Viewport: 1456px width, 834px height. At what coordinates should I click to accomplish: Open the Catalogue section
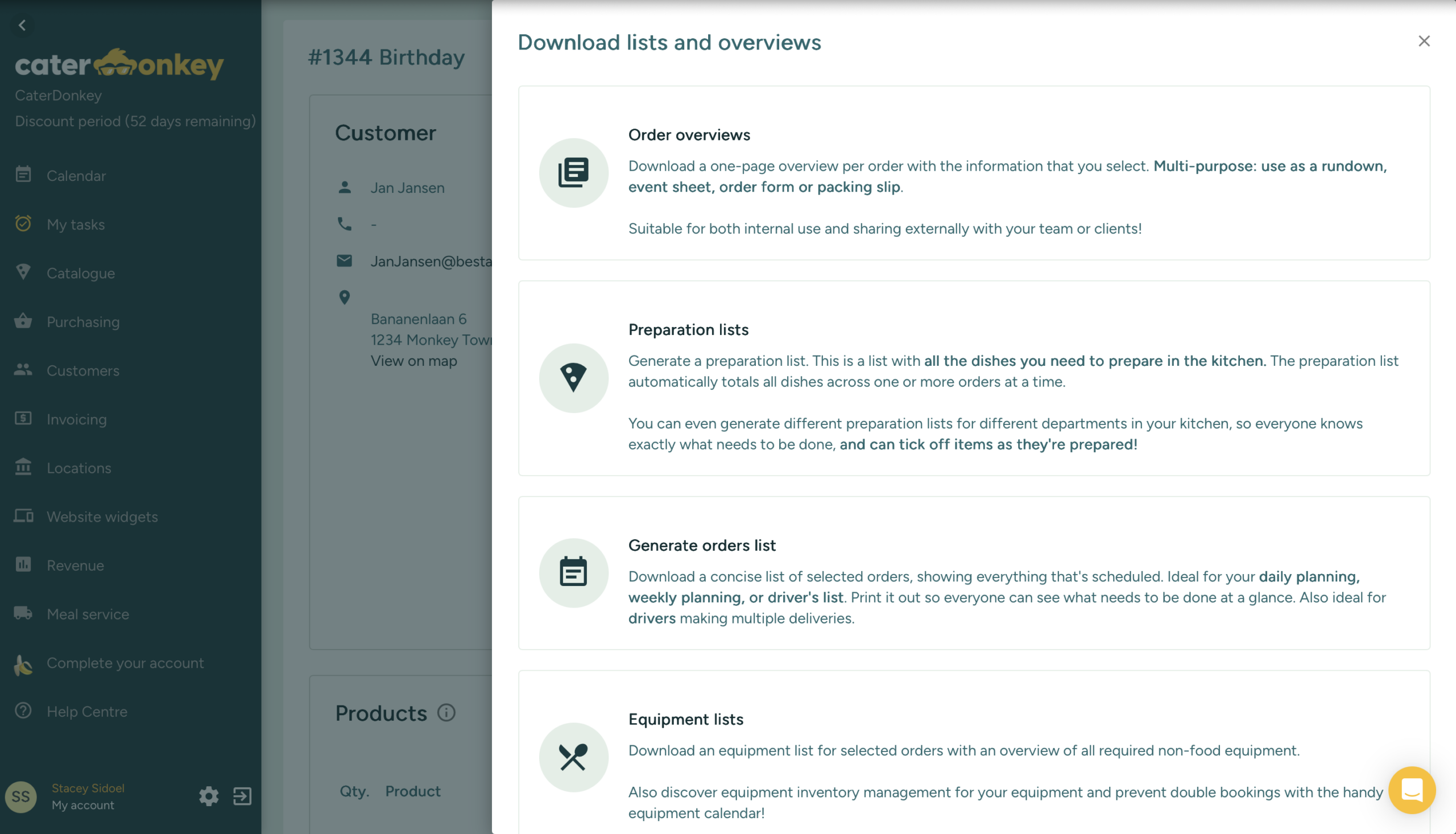pos(81,273)
